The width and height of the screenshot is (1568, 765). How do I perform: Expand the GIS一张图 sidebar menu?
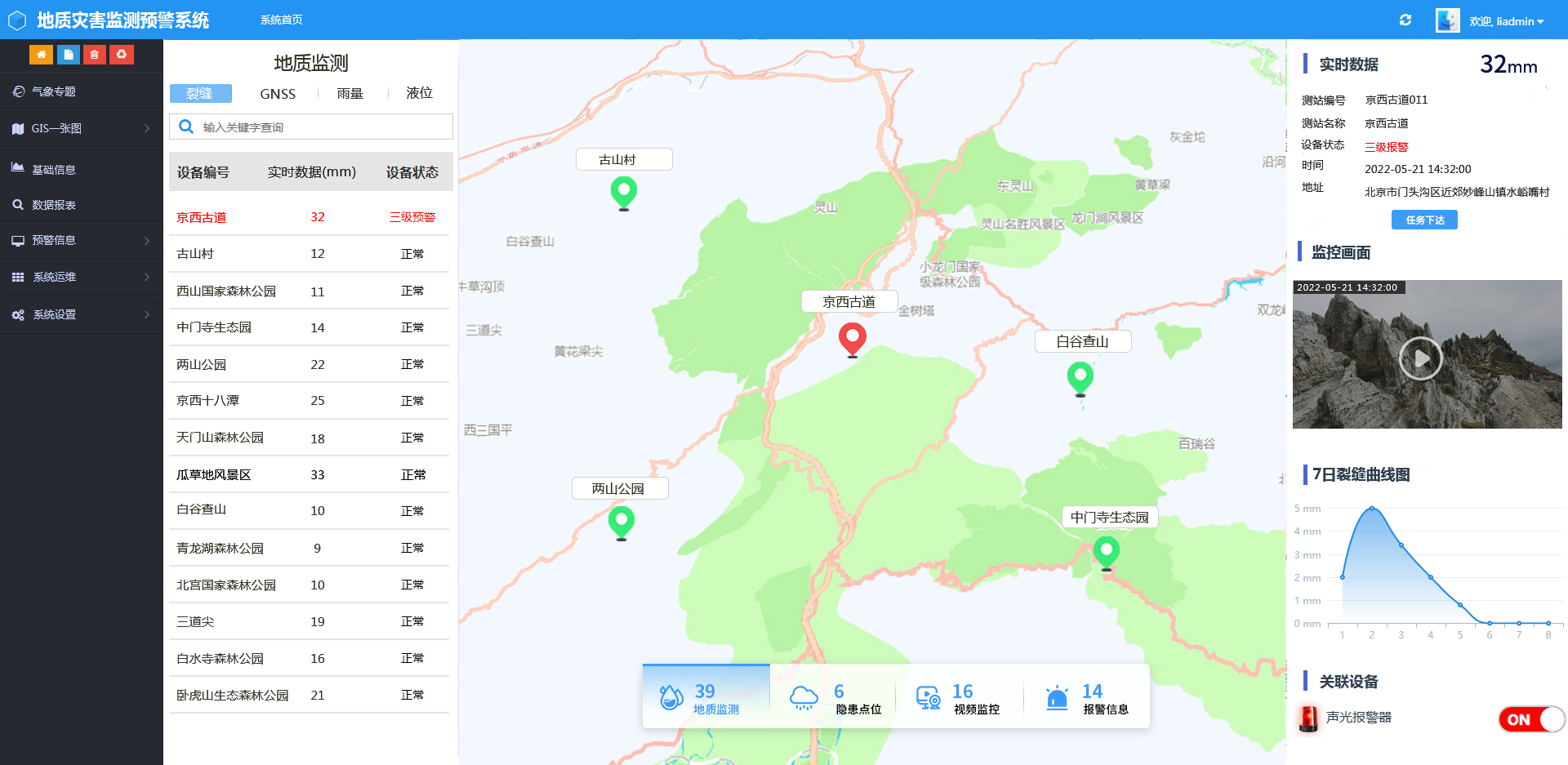coord(82,128)
